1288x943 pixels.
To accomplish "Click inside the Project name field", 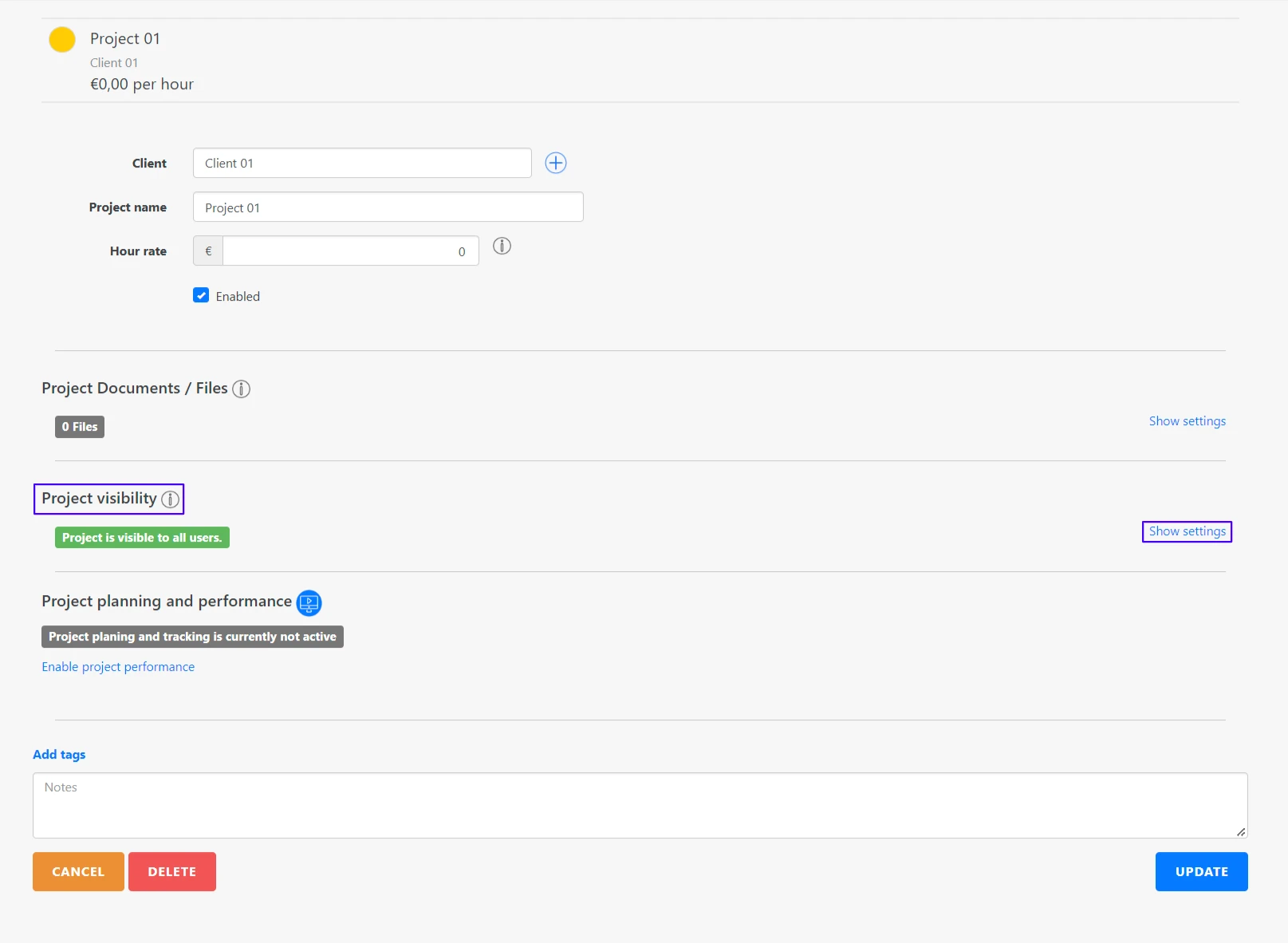I will (x=388, y=207).
